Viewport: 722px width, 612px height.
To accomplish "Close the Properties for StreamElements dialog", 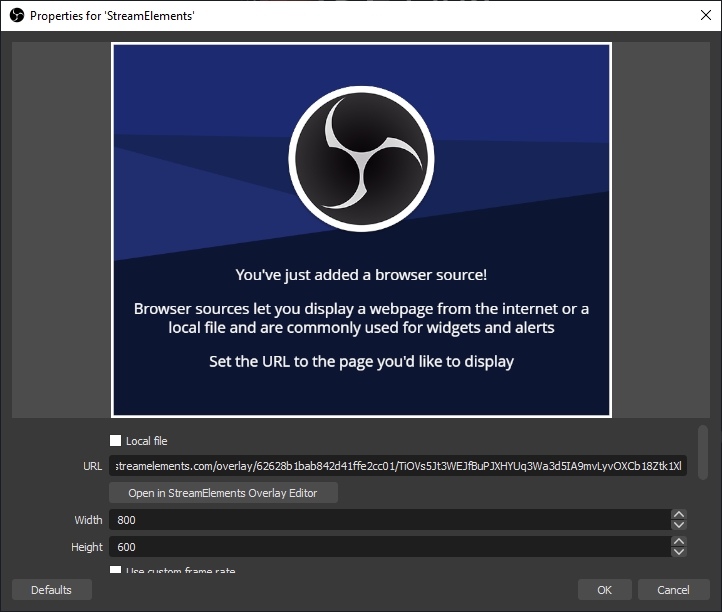I will click(705, 15).
